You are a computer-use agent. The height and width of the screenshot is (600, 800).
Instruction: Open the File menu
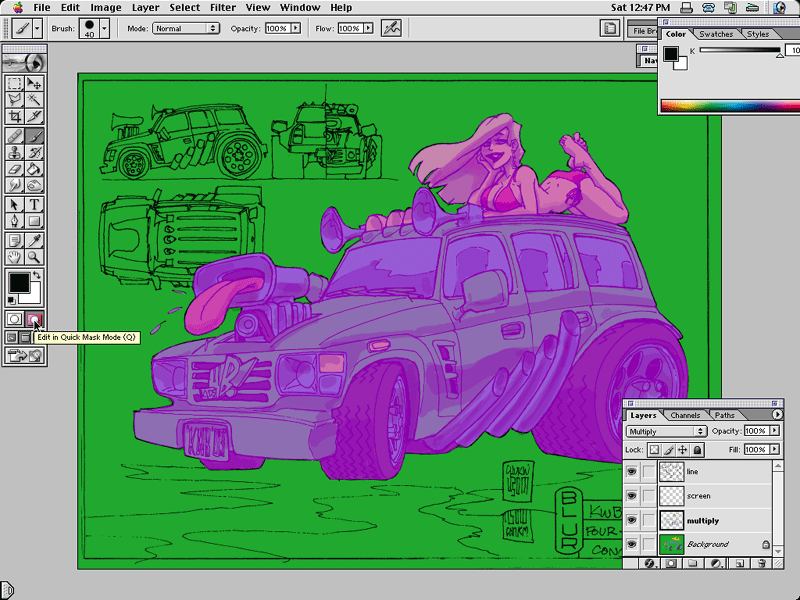click(41, 8)
